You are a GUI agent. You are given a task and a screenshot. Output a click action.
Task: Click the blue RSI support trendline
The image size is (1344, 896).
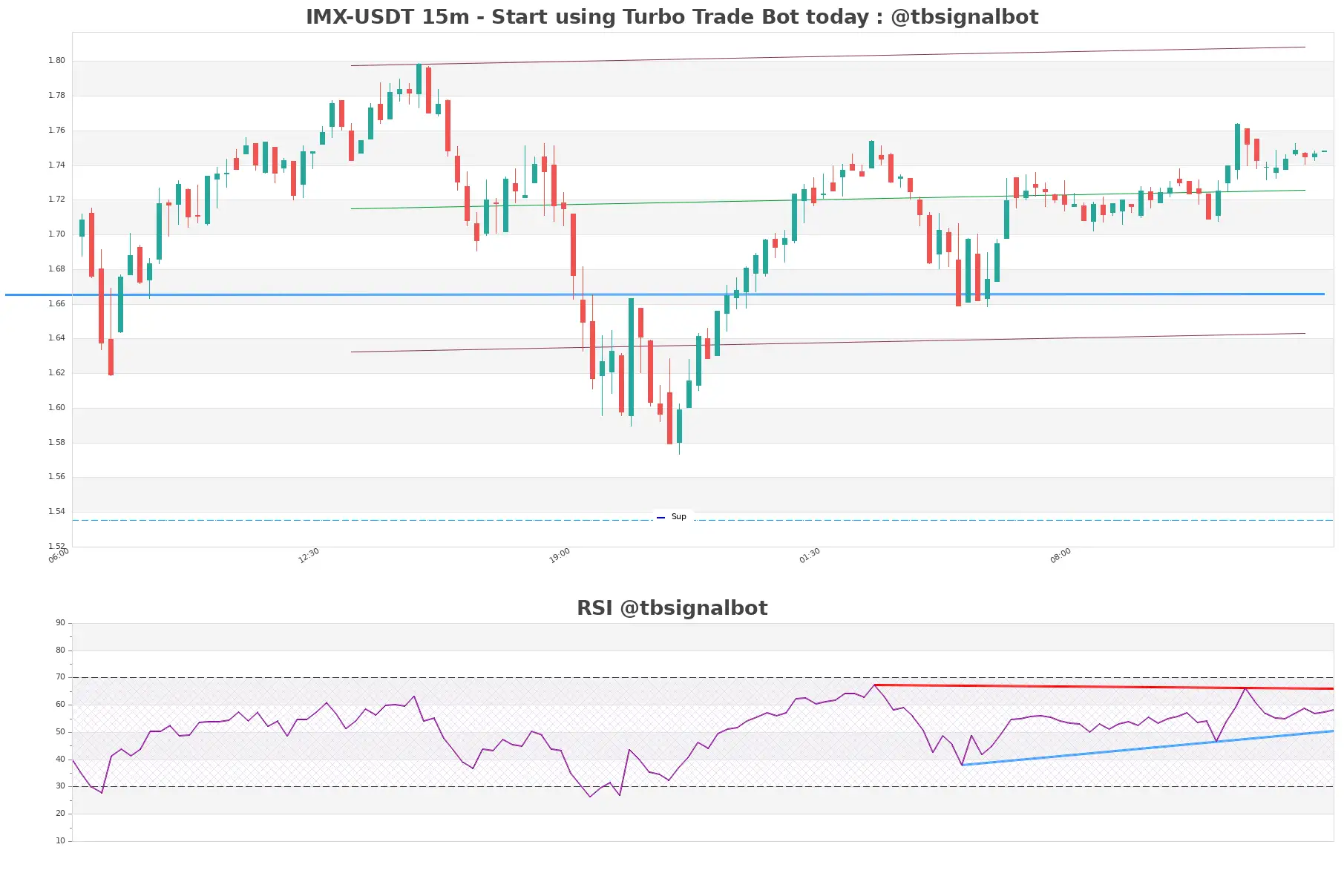tap(1147, 748)
